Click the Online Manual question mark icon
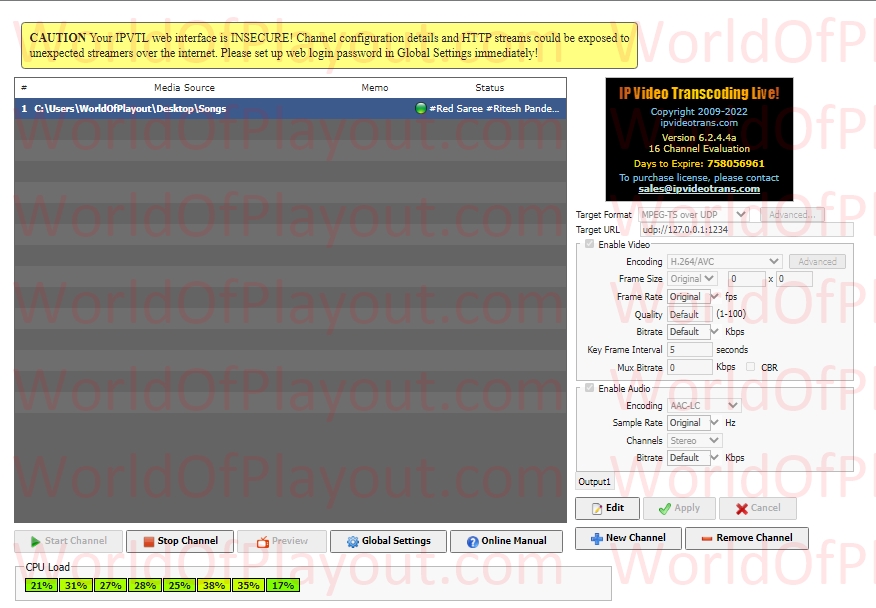 click(473, 542)
